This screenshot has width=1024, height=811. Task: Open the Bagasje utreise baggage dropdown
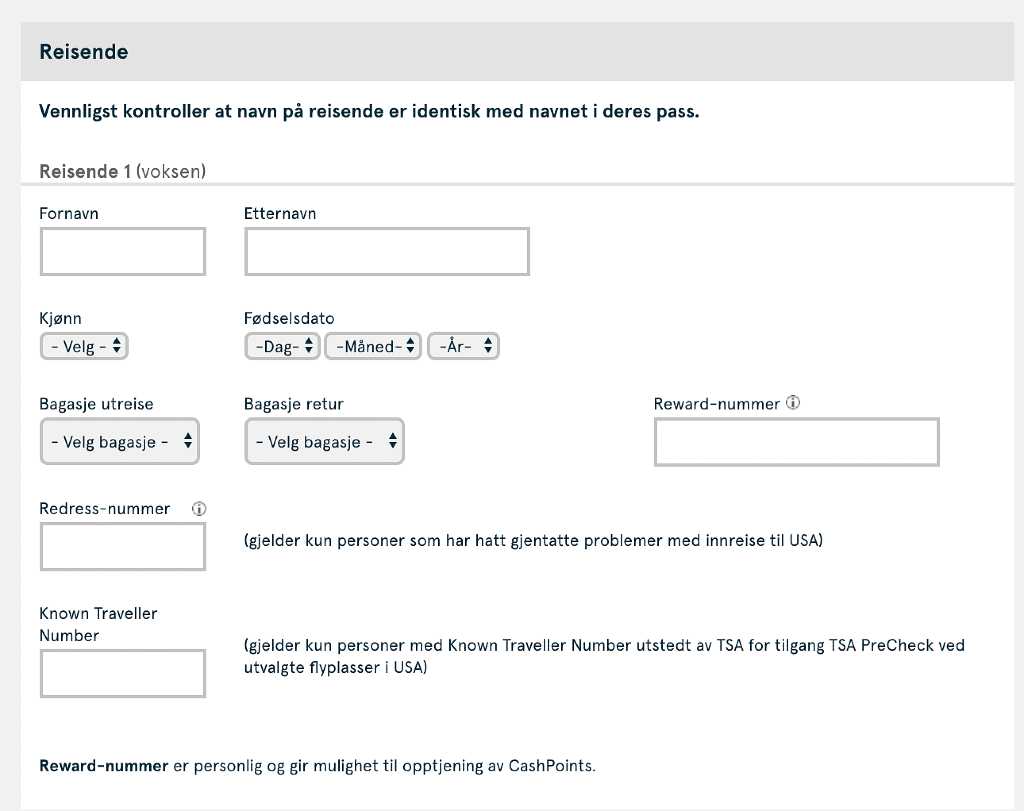tap(119, 442)
